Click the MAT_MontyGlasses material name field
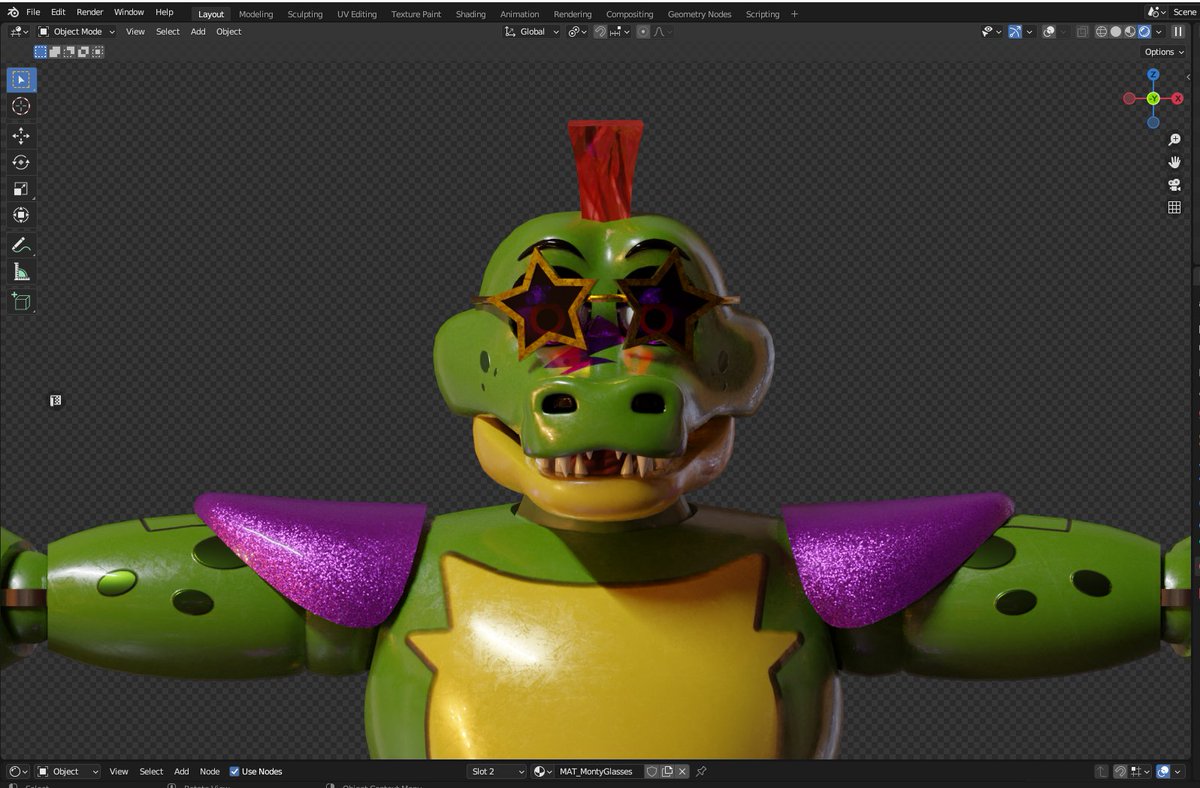 tap(598, 771)
